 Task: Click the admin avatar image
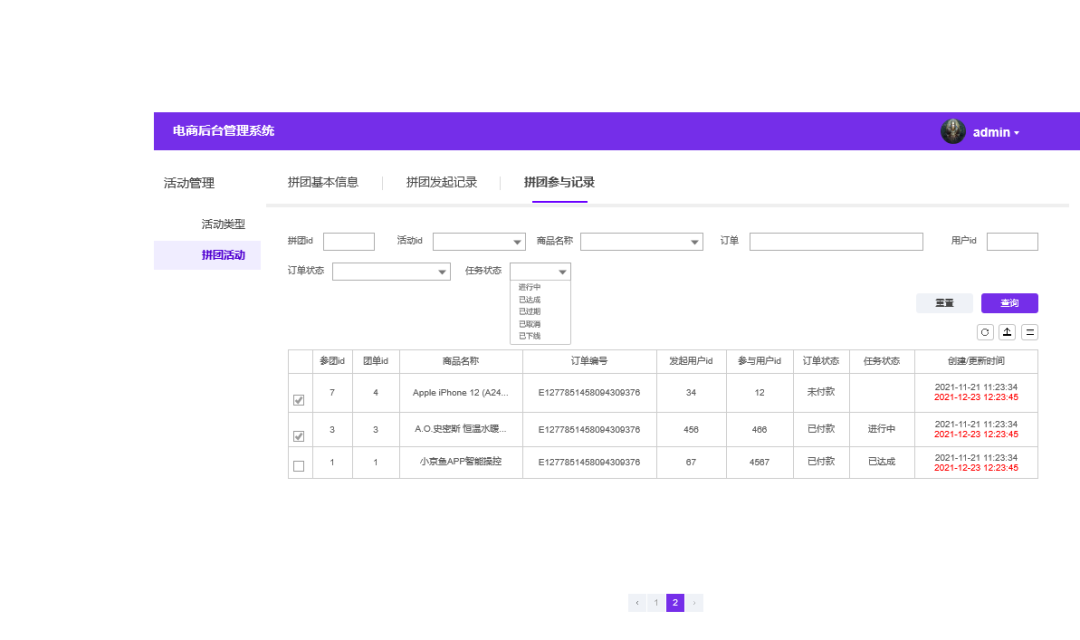pos(953,131)
